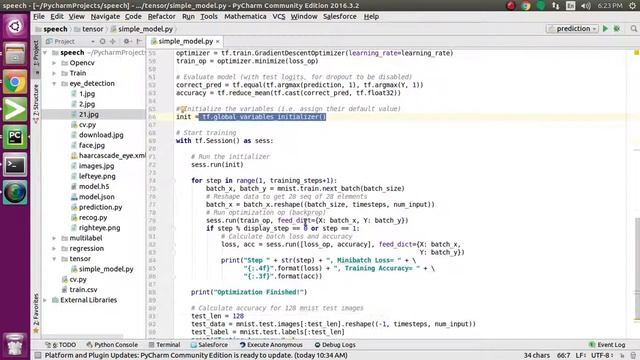640x360 pixels.
Task: Click the yellow warning marker in stripe
Action: coord(636,53)
